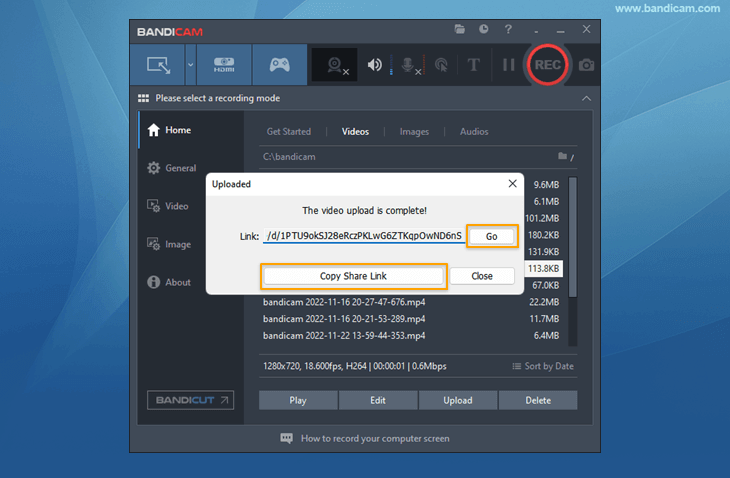Viewport: 730px width, 478px height.
Task: Click the Image settings sidebar icon
Action: 154,244
